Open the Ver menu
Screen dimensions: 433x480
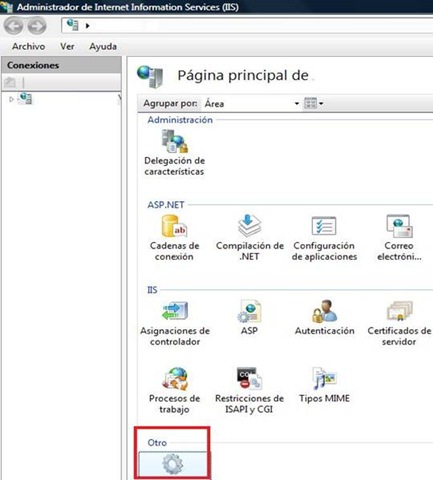67,46
